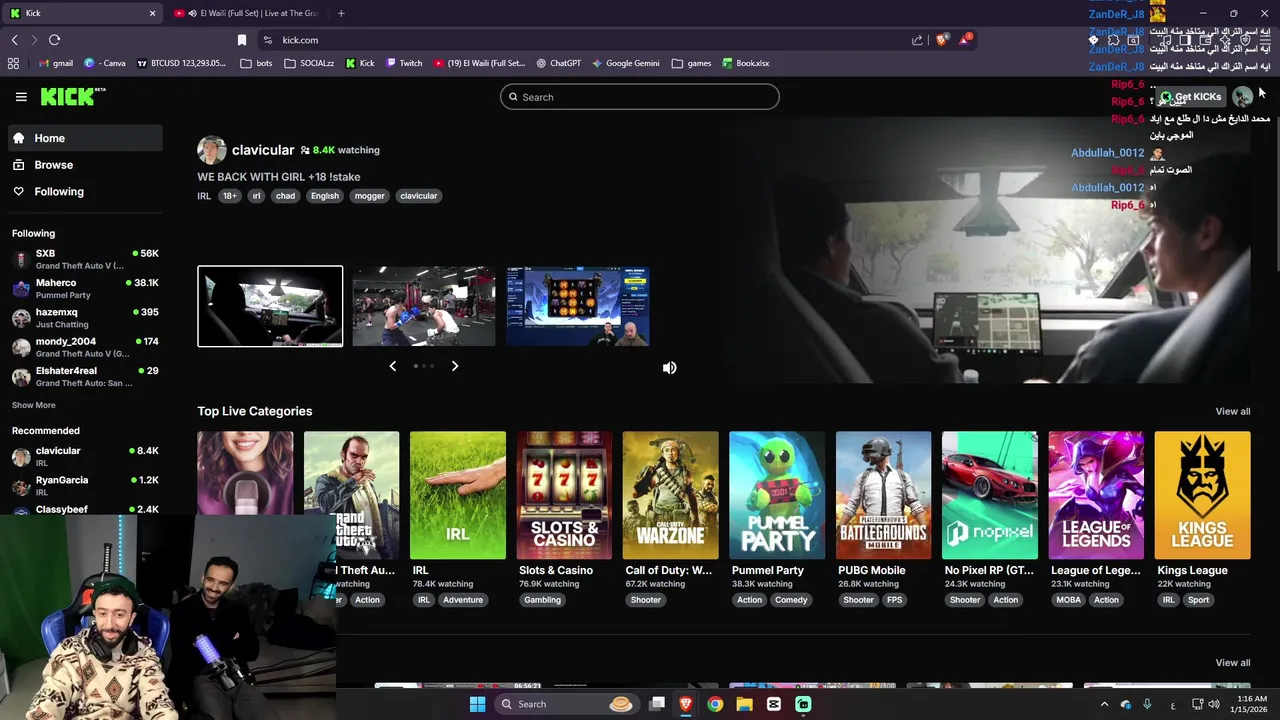Open a new browser tab
The width and height of the screenshot is (1280, 720).
(x=341, y=13)
